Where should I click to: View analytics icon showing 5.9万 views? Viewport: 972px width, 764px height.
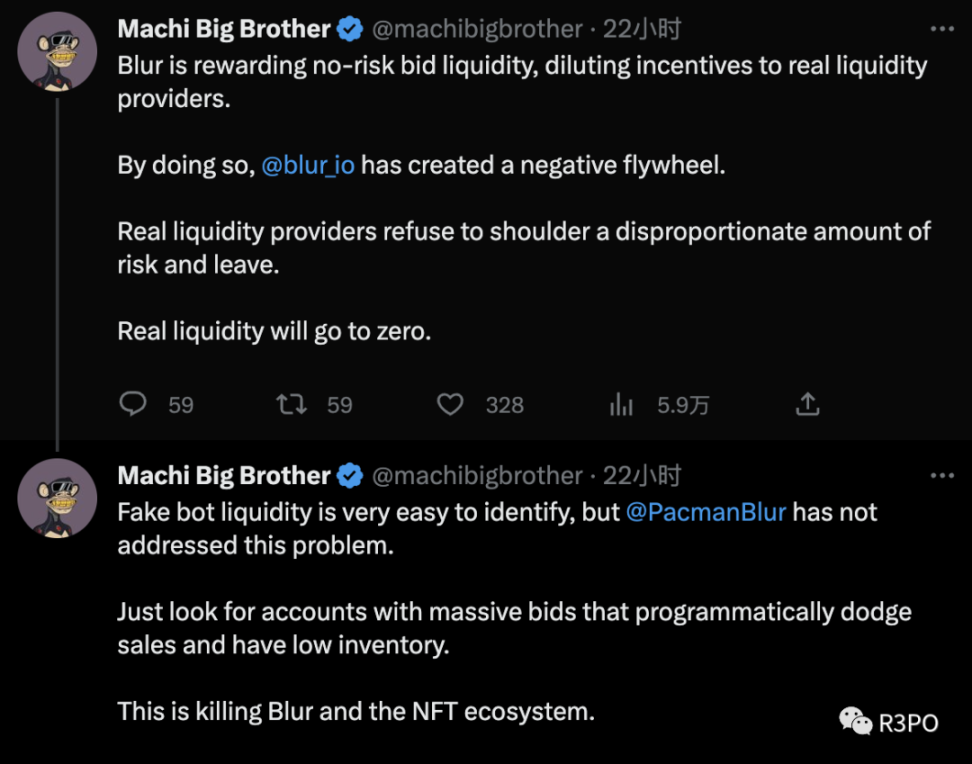click(x=621, y=404)
